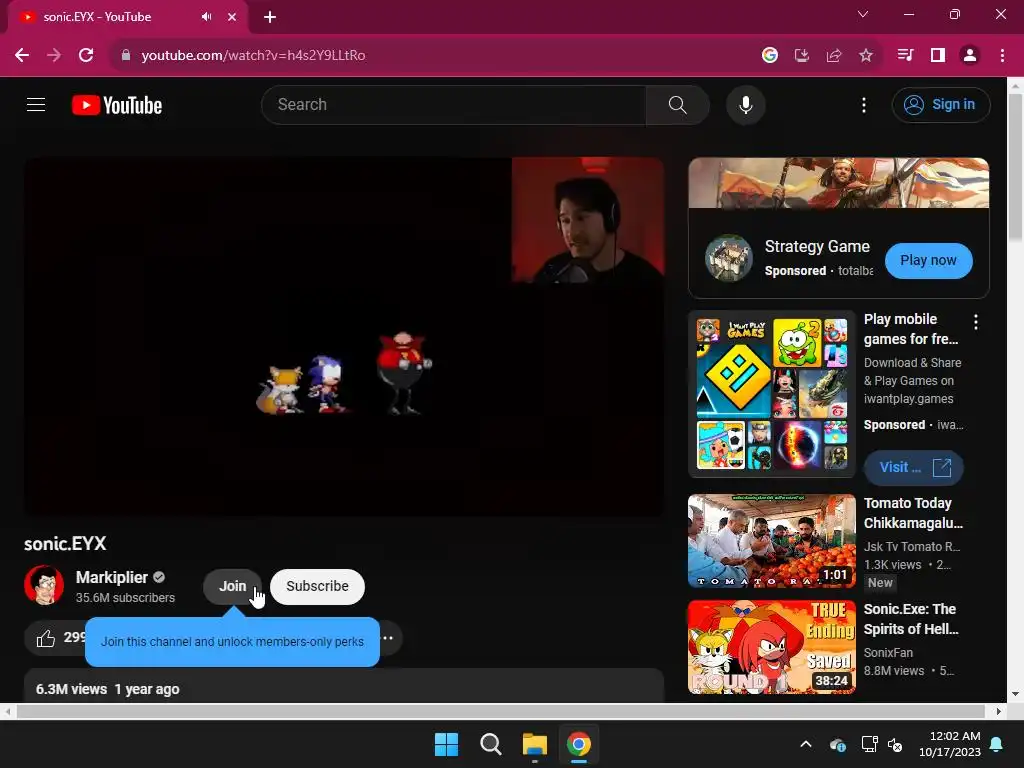Start voice search with microphone icon
Image resolution: width=1024 pixels, height=768 pixels.
(x=745, y=104)
